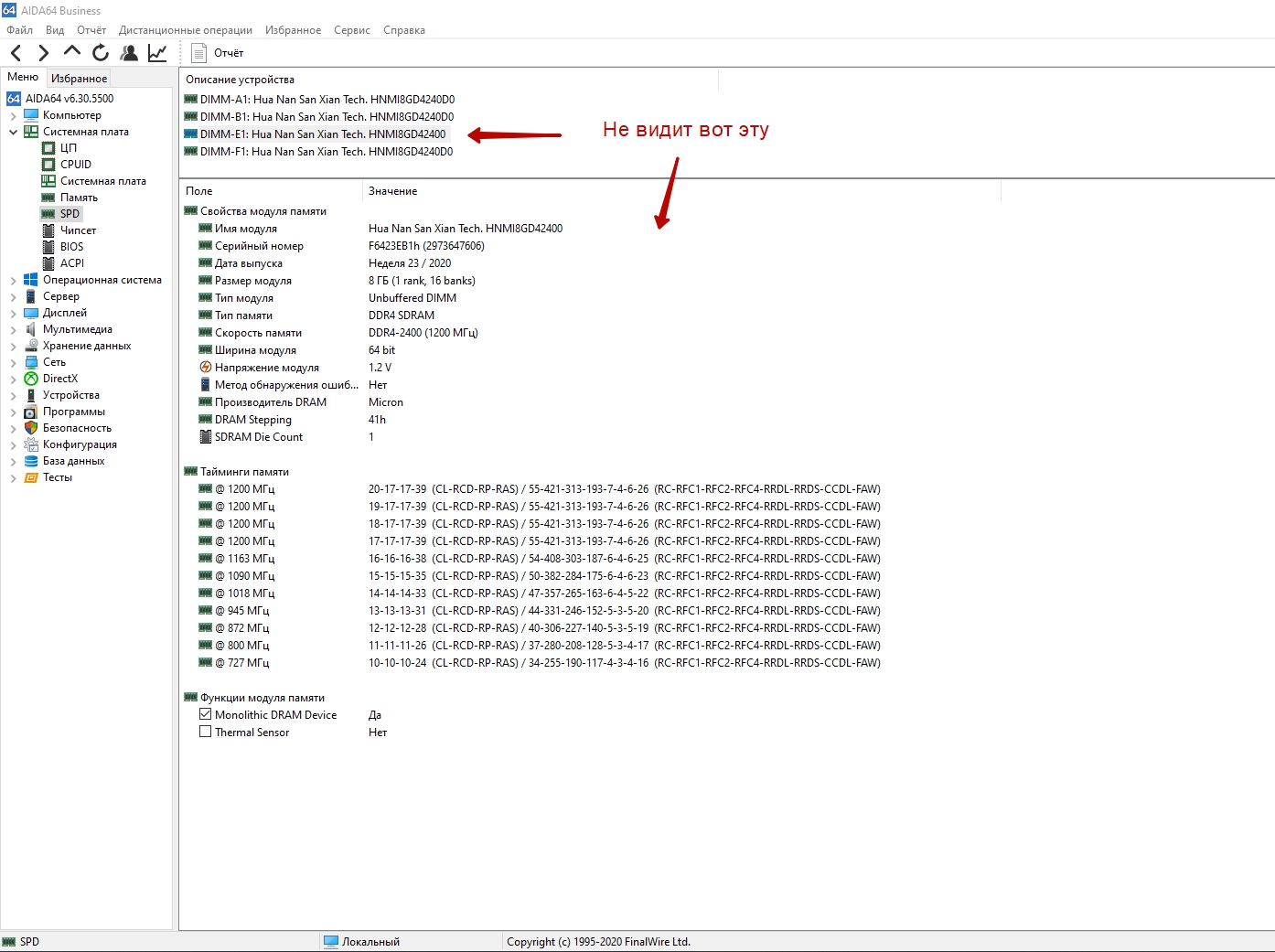Click the up-level arrow toolbar icon
1275x952 pixels.
pyautogui.click(x=71, y=52)
